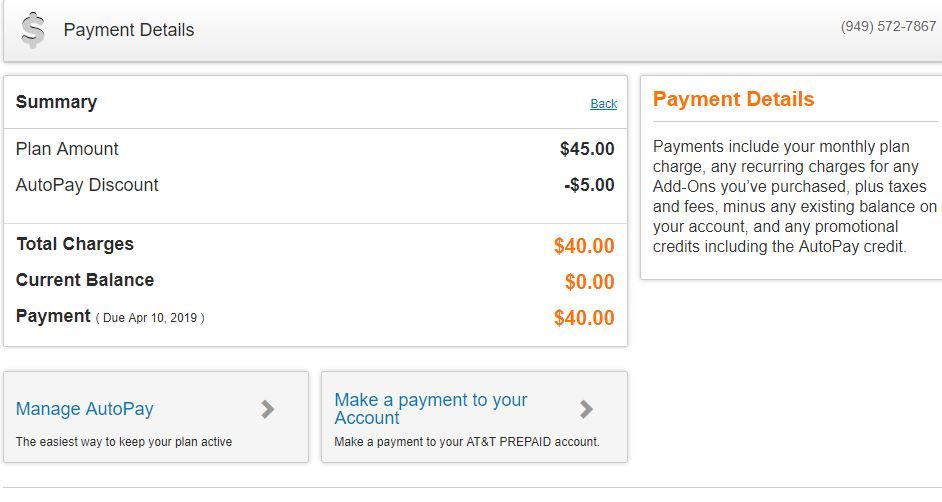
Task: Click the AutoPay Discount label
Action: [x=87, y=185]
